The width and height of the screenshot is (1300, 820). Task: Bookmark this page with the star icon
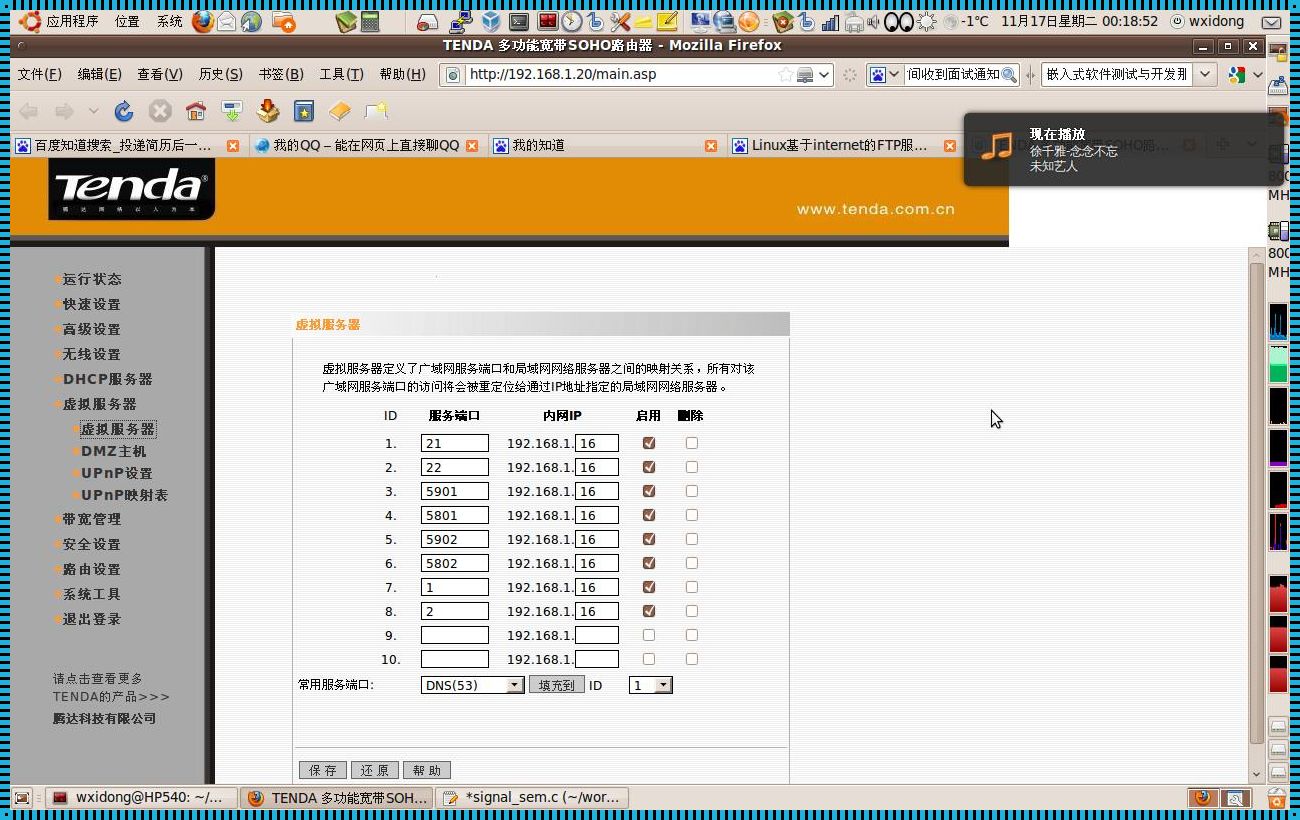[786, 74]
